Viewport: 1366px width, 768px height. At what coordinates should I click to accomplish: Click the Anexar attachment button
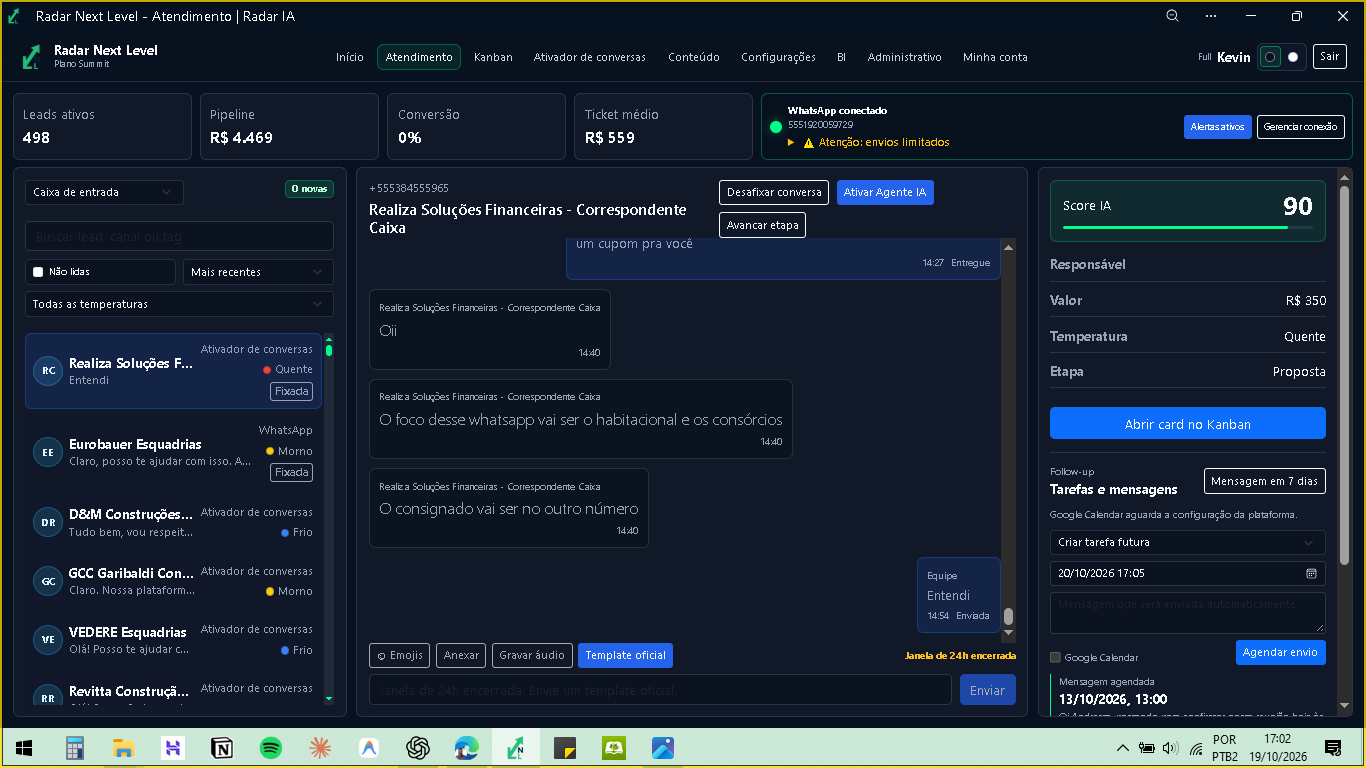[461, 655]
